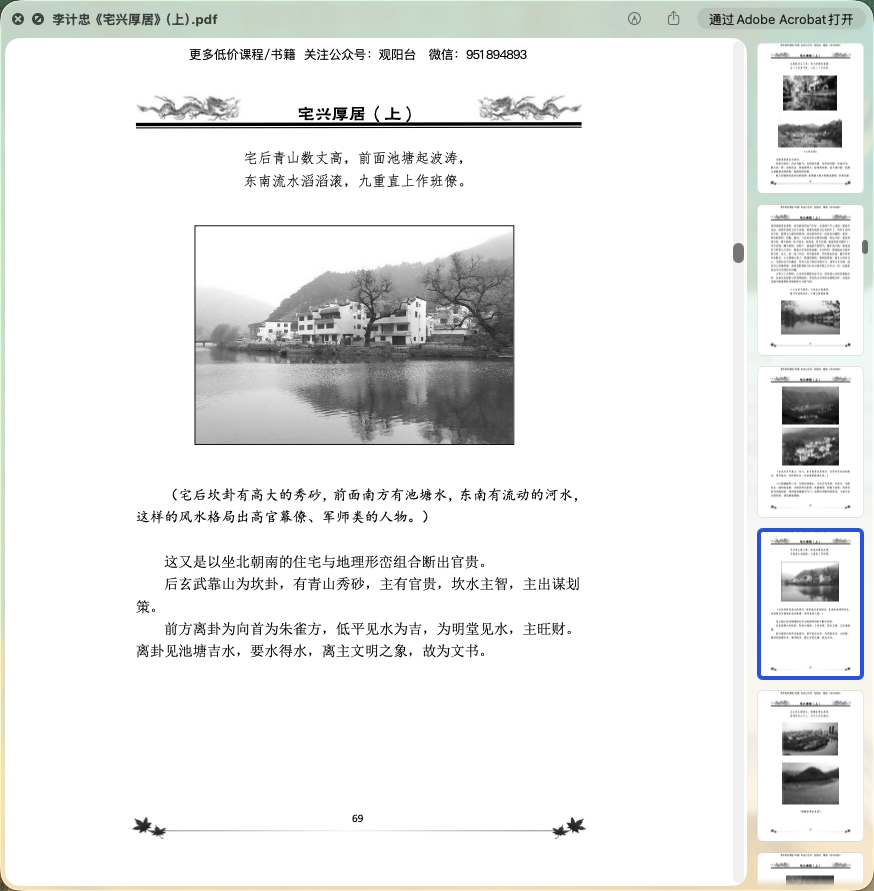Select the thumbnail just below the highlighted page

coord(809,765)
